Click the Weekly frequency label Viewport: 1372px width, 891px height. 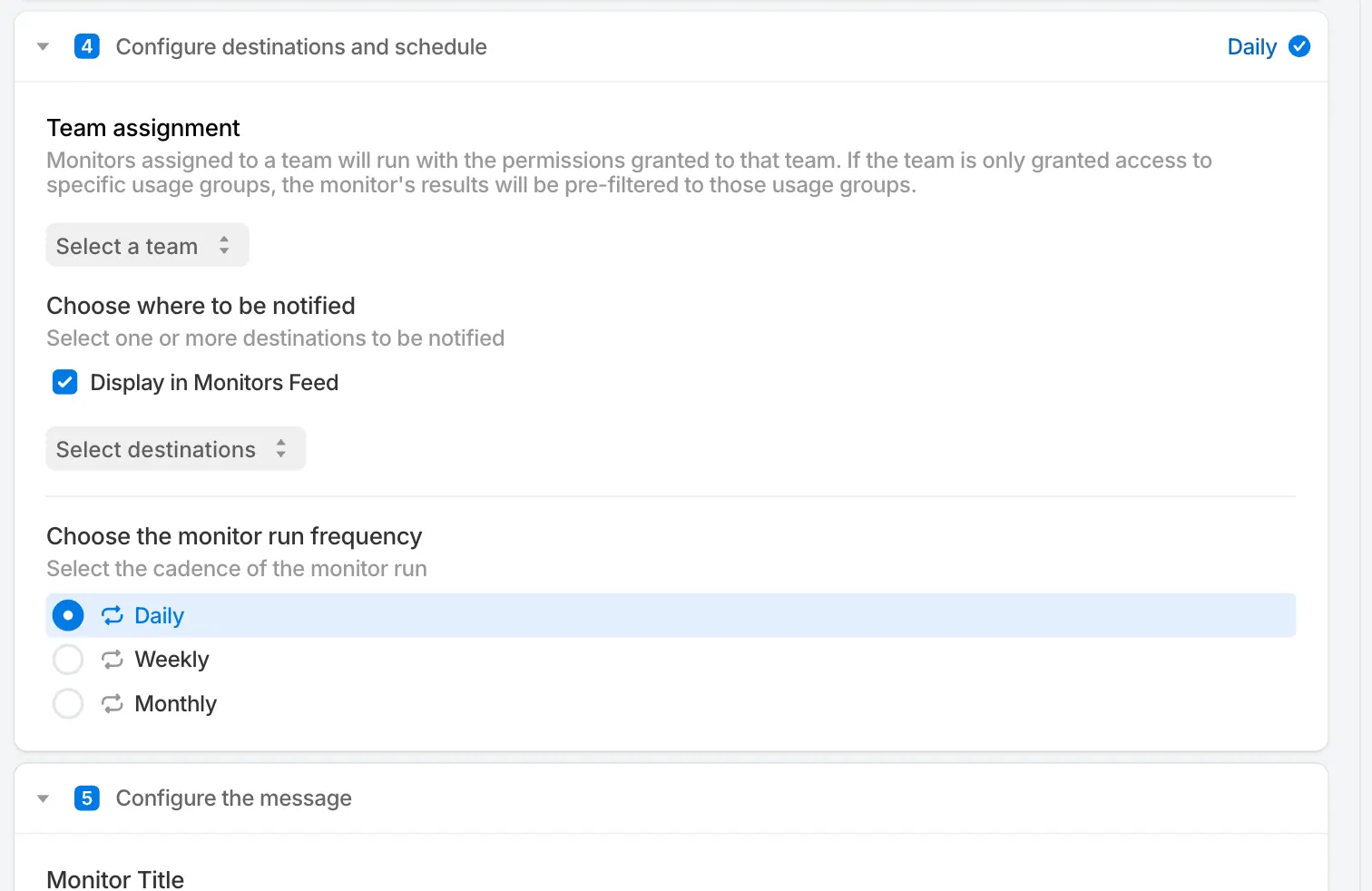(x=171, y=660)
